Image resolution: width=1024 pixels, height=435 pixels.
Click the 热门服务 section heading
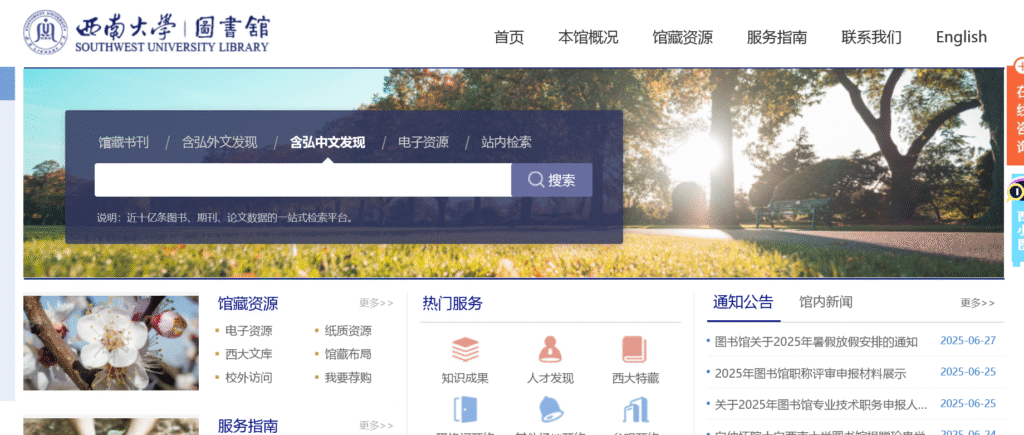tap(453, 304)
